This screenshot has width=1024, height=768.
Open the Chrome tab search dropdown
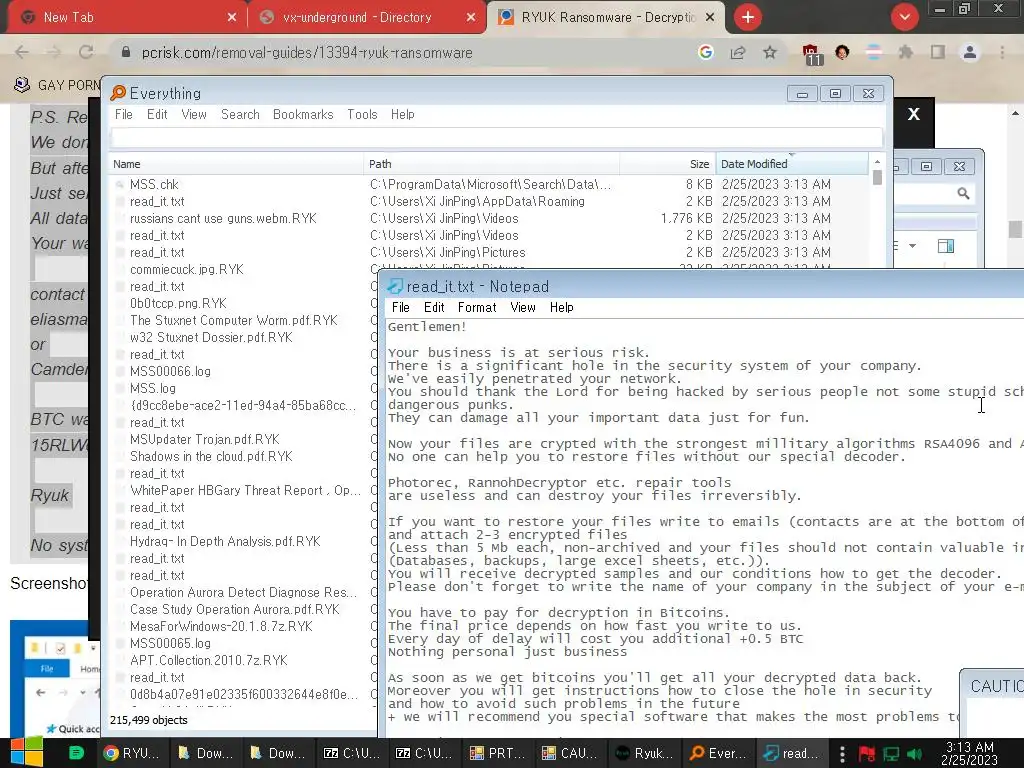point(904,17)
